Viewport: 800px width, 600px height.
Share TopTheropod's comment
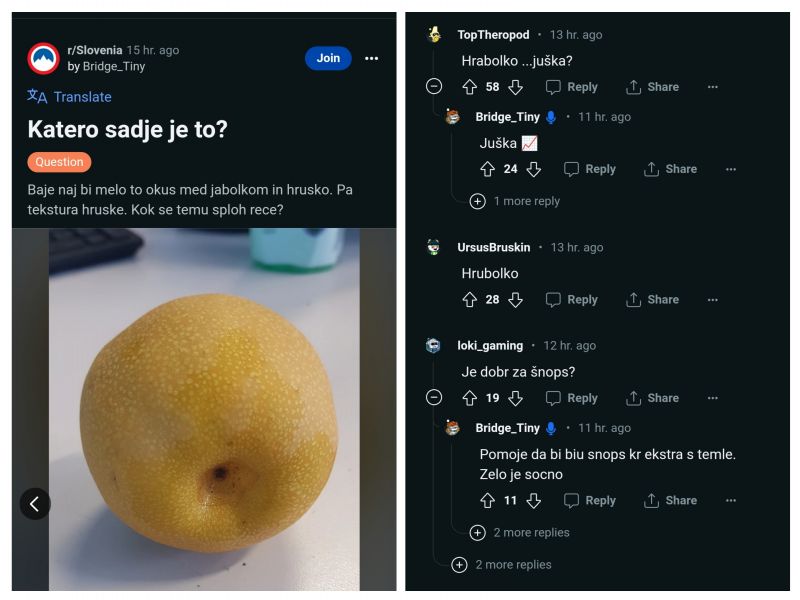pos(652,87)
